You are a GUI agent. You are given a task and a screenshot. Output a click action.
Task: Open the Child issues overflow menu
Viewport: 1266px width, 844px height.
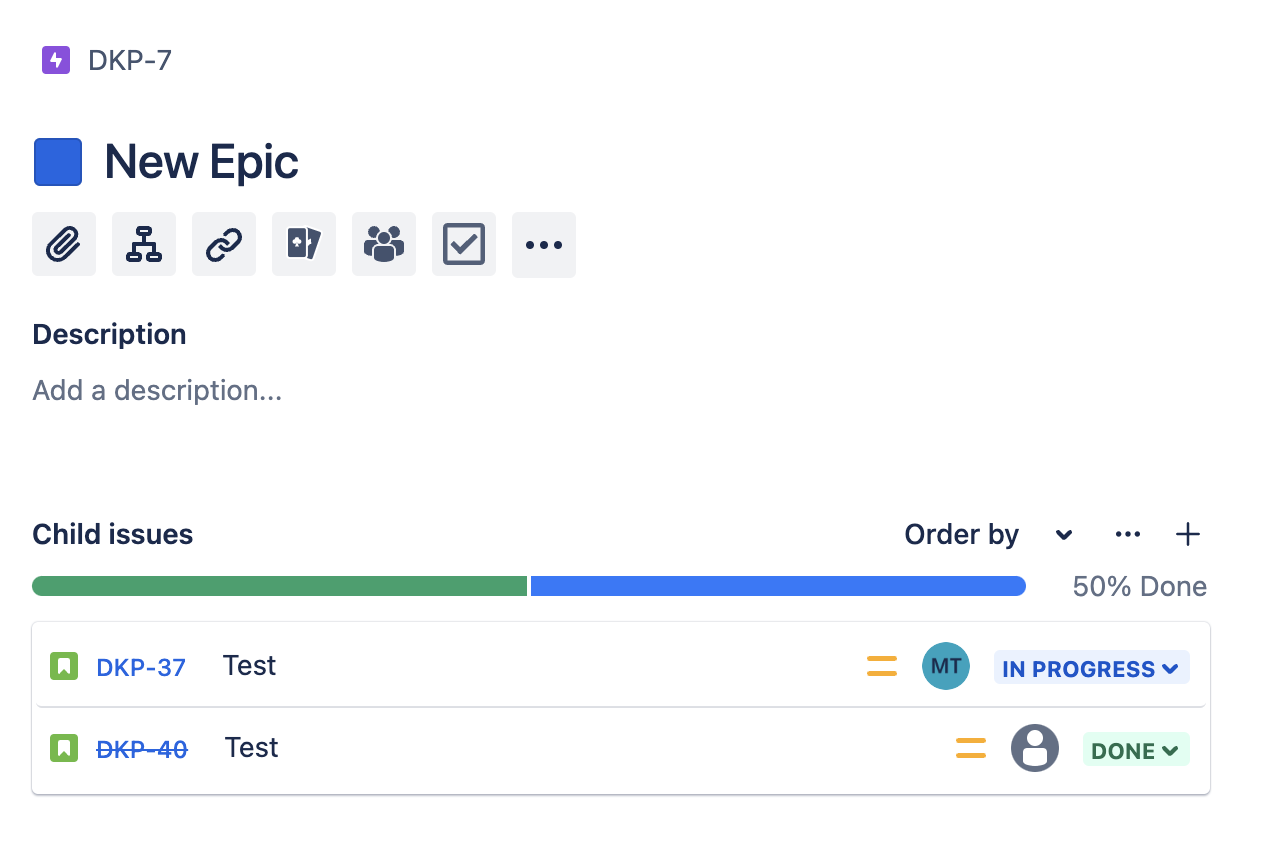click(1128, 534)
